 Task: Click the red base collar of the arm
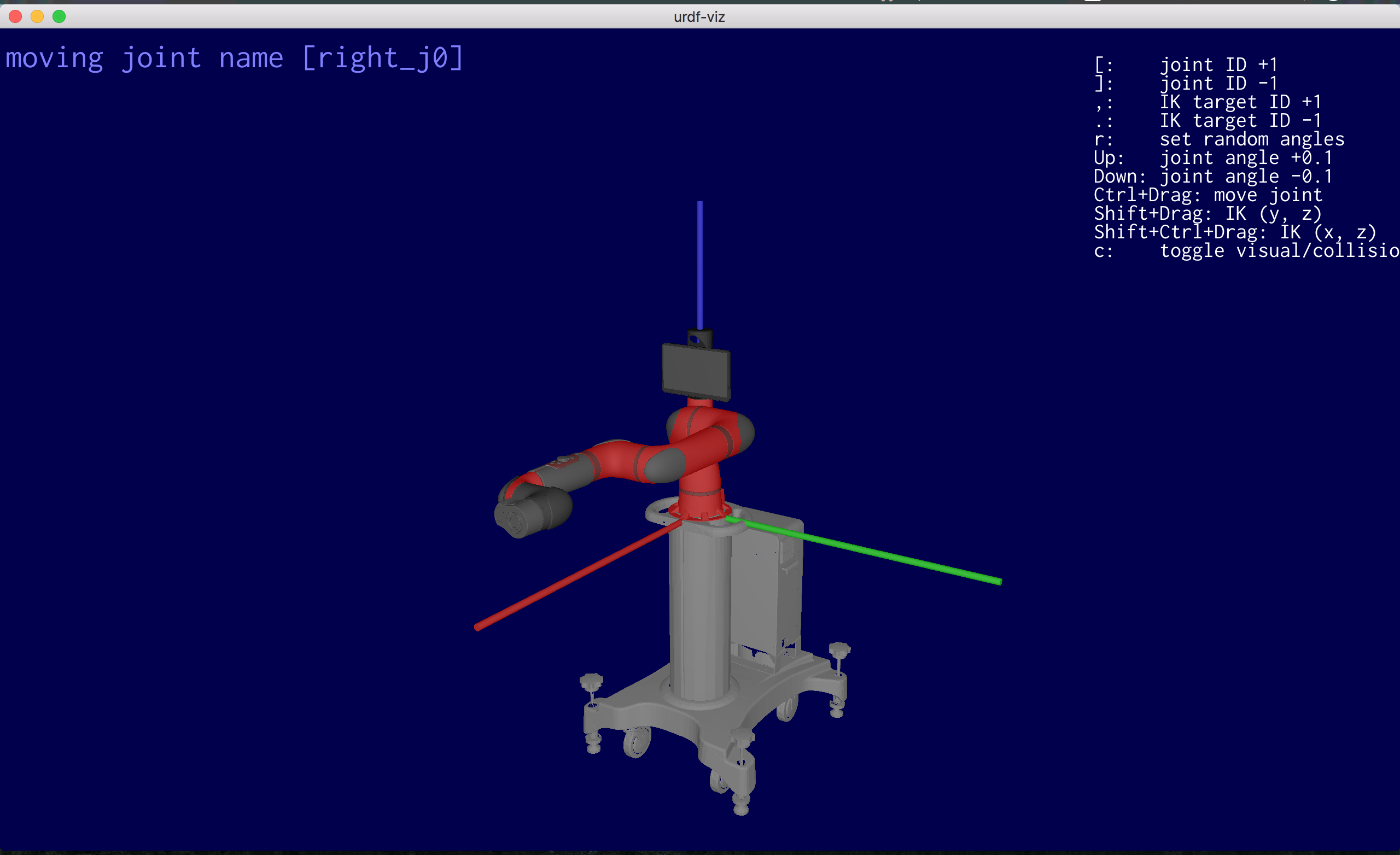point(700,510)
